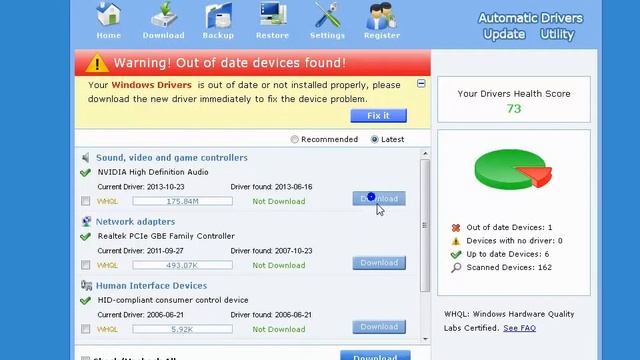
Task: Click the Human Interface Devices category icon
Action: (x=86, y=285)
